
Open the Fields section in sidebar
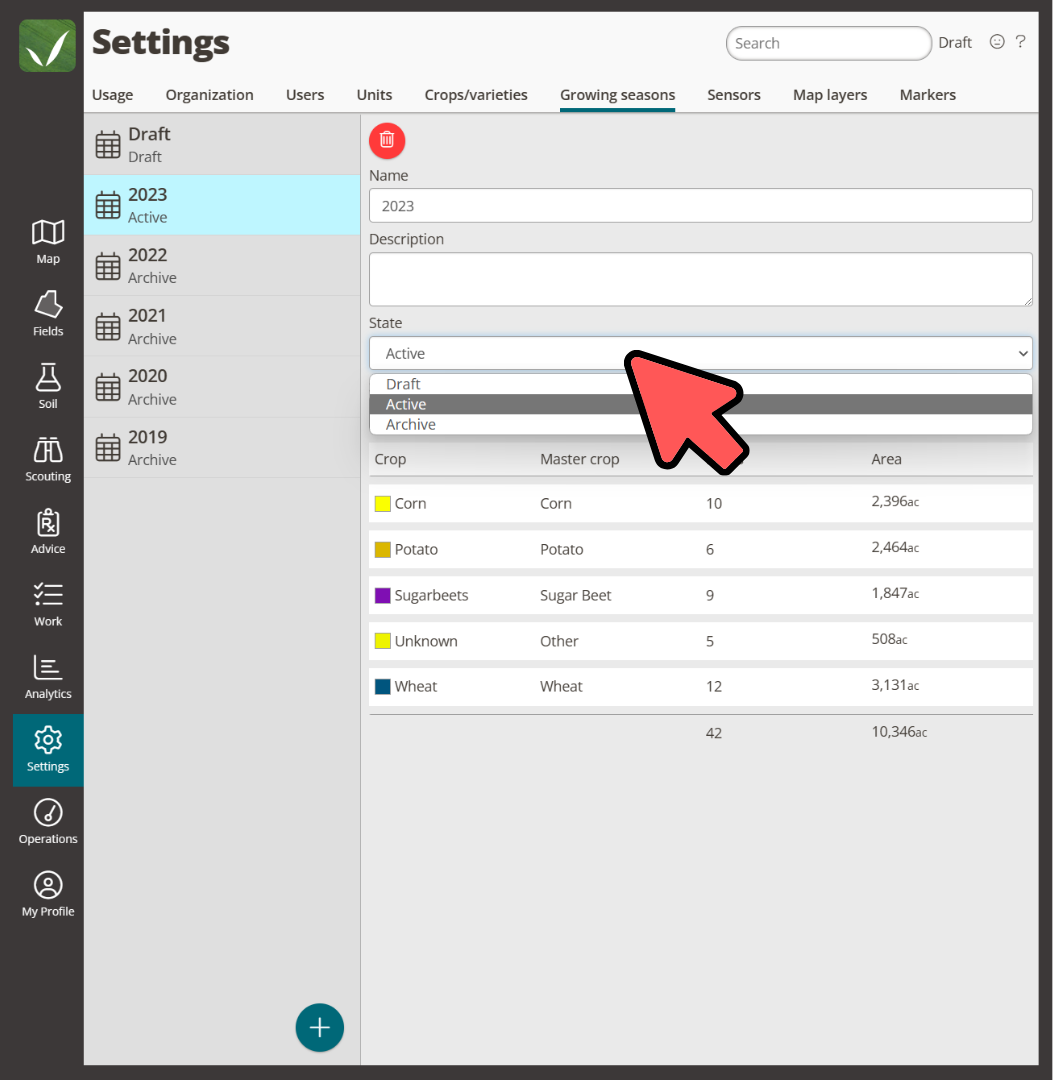pyautogui.click(x=48, y=314)
